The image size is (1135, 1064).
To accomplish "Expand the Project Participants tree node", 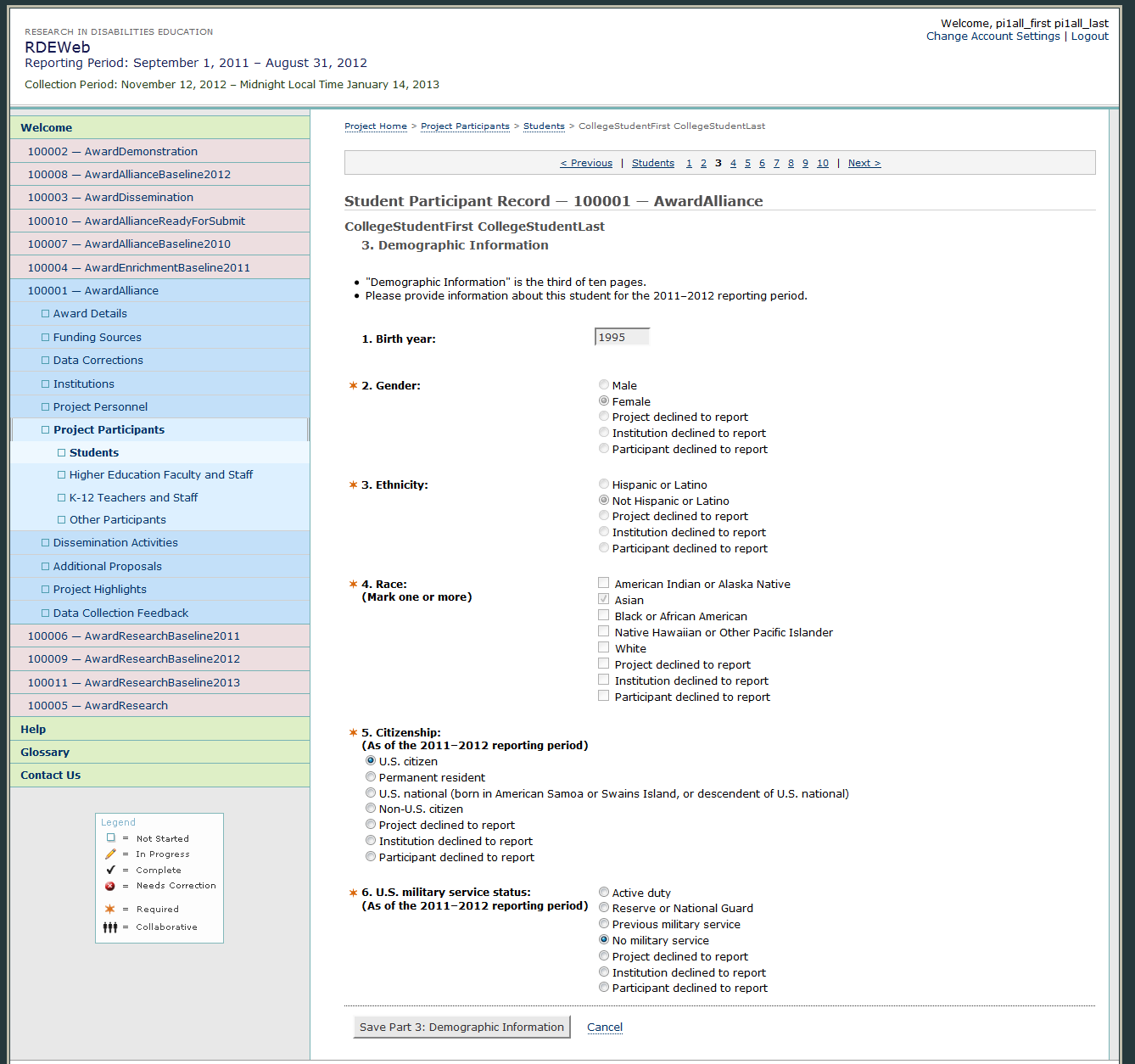I will coord(109,430).
